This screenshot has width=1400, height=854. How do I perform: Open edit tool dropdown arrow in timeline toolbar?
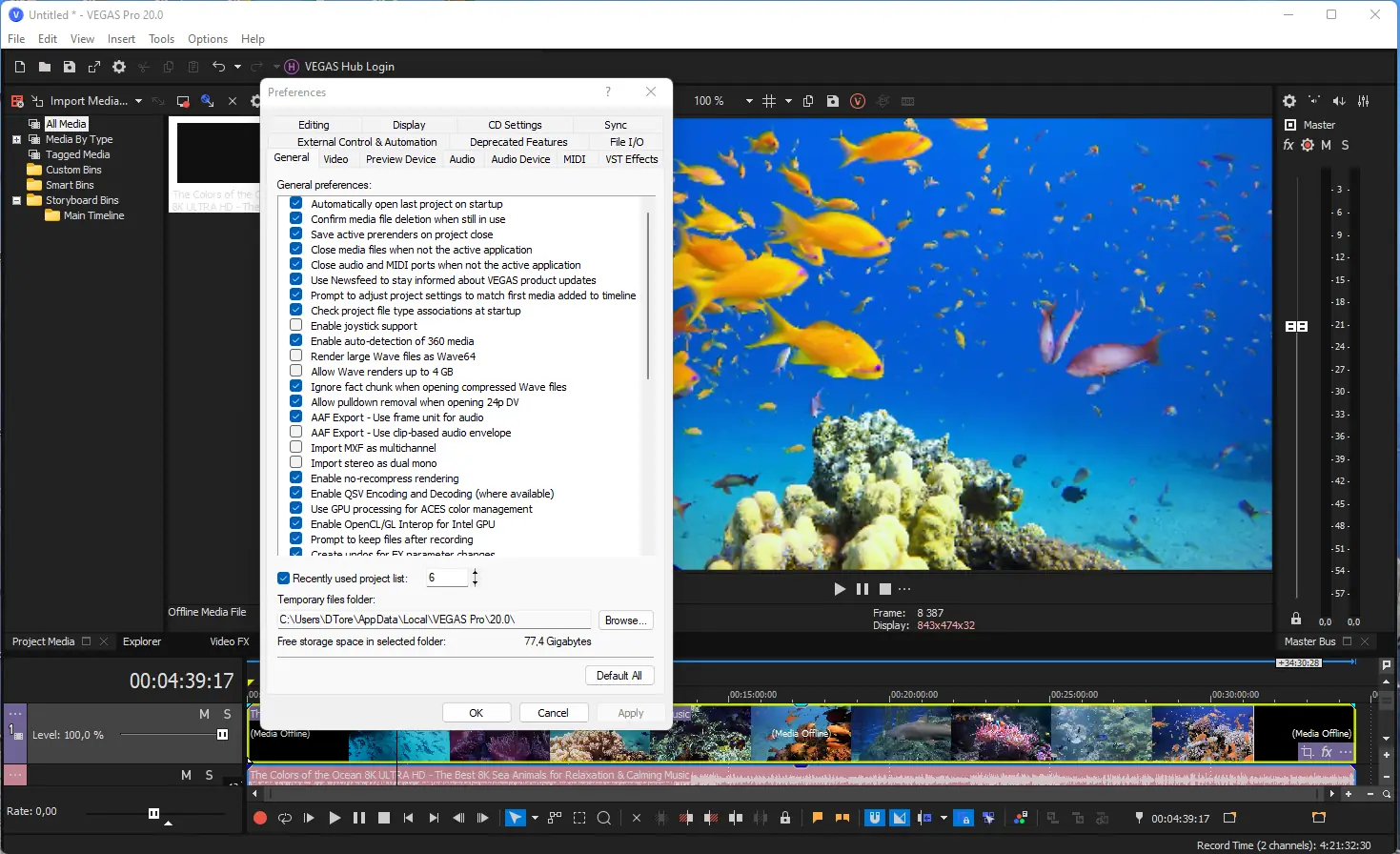click(x=535, y=818)
